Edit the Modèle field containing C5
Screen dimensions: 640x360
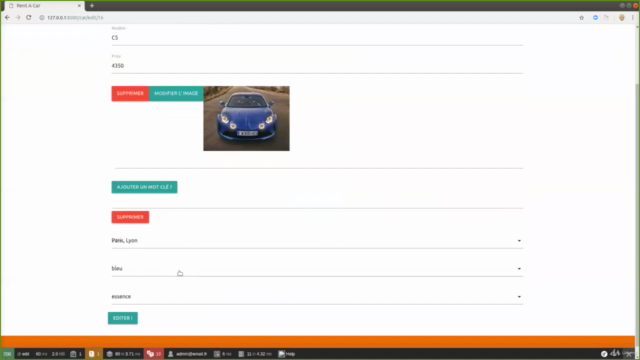pos(317,38)
